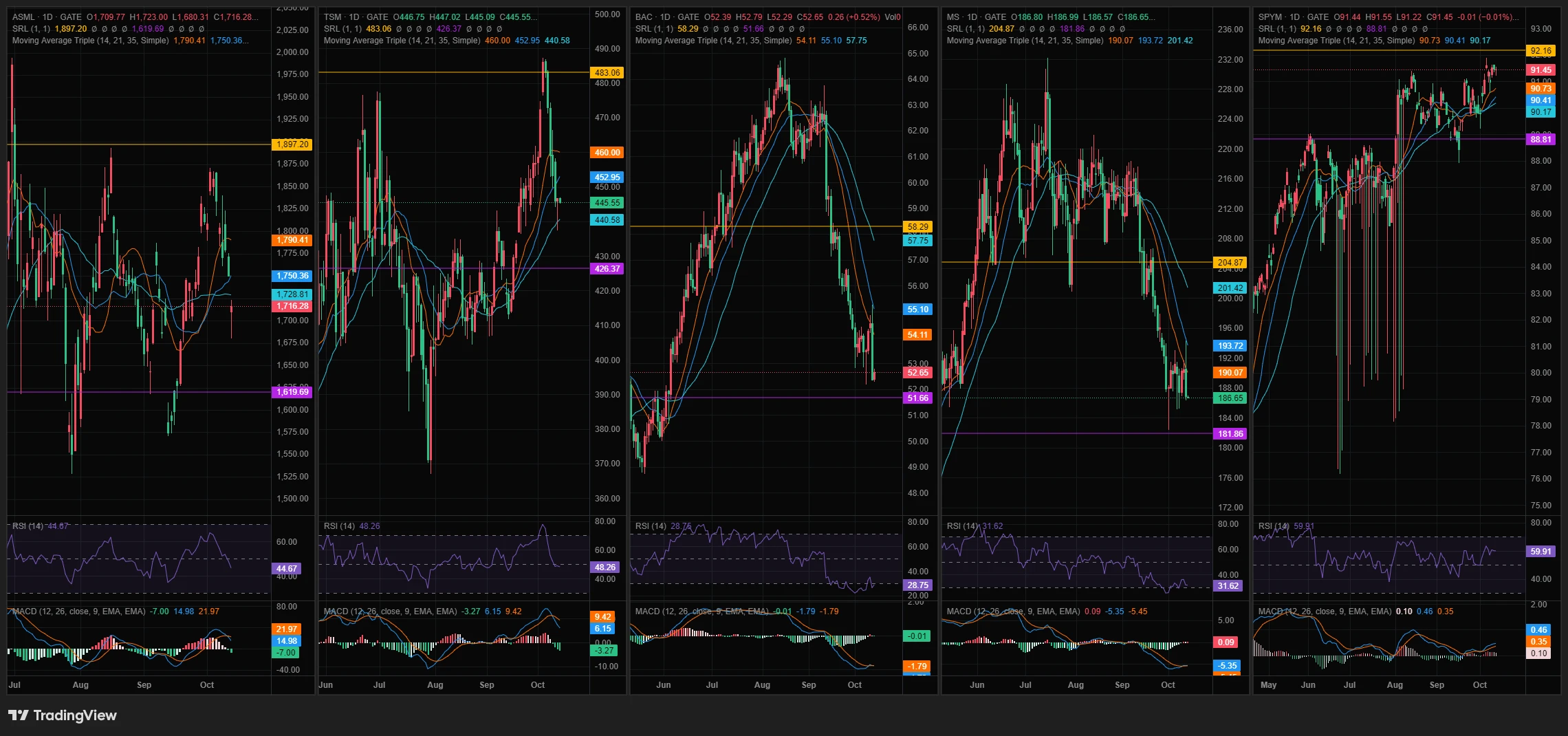This screenshot has width=1568, height=736.
Task: Click the TradingView logo
Action: point(63,715)
